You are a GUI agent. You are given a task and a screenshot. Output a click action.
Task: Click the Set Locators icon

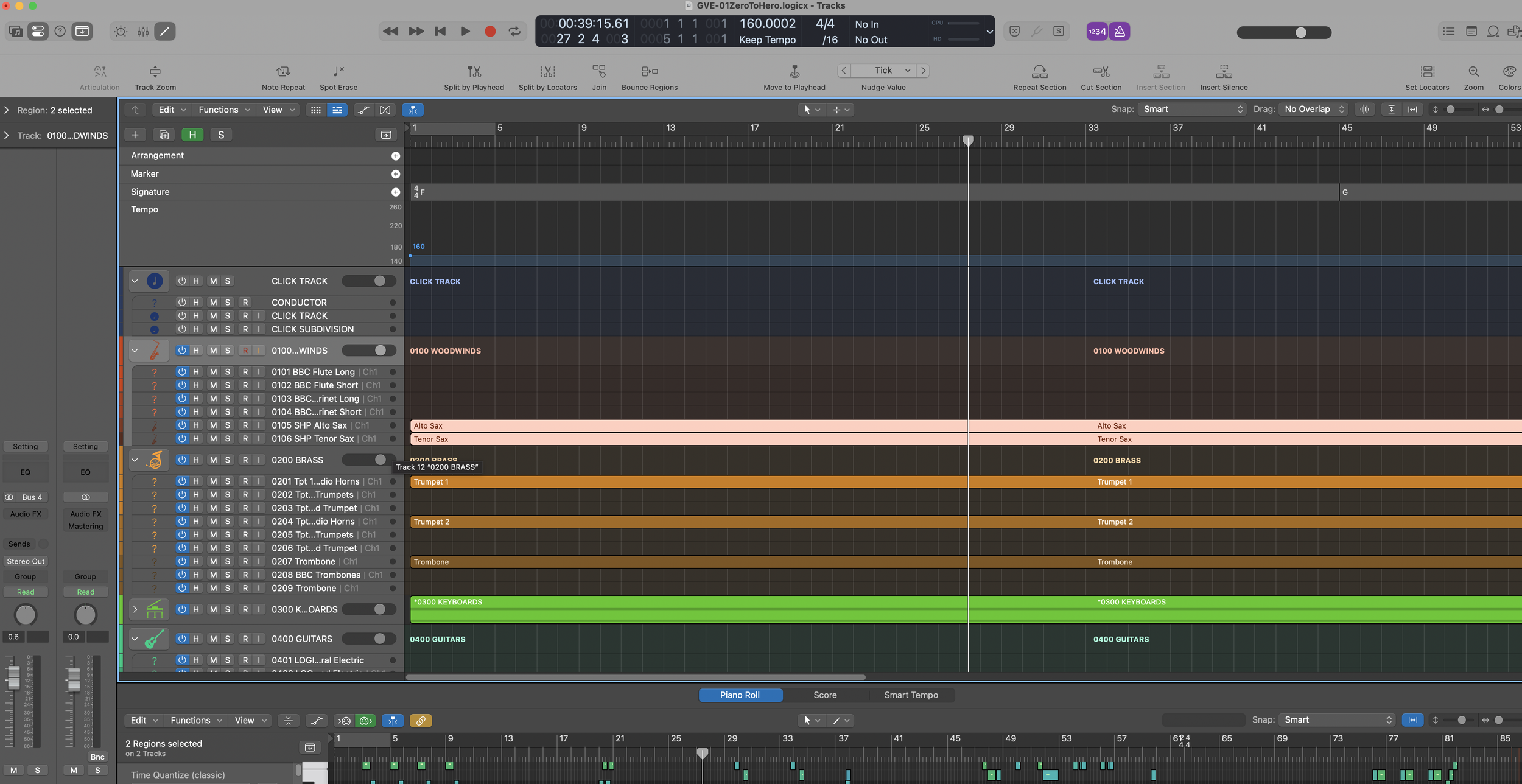(1427, 72)
